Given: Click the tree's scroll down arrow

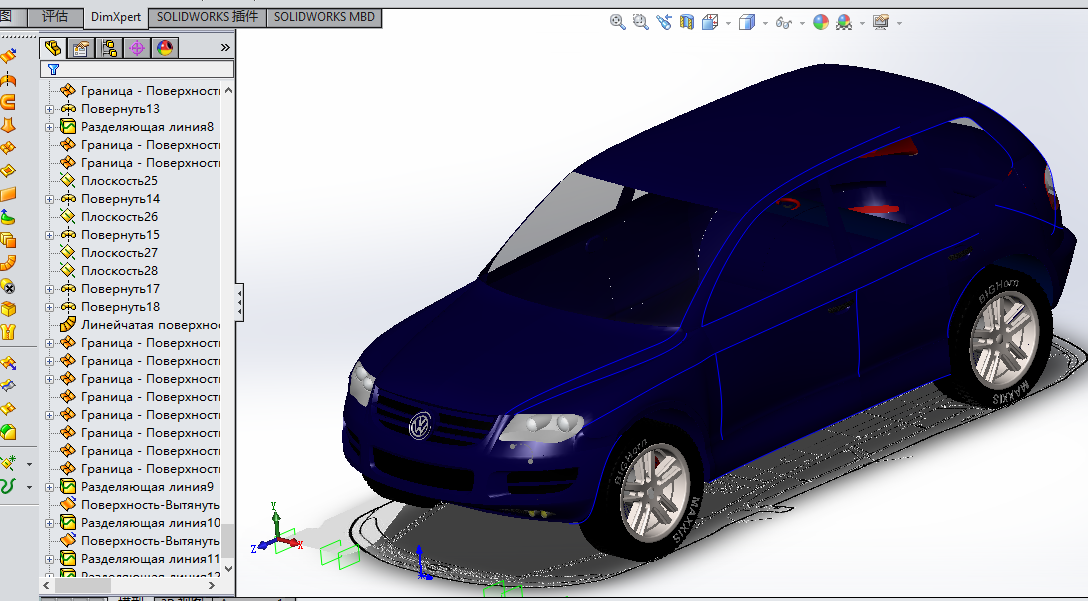Looking at the screenshot, I should 229,568.
